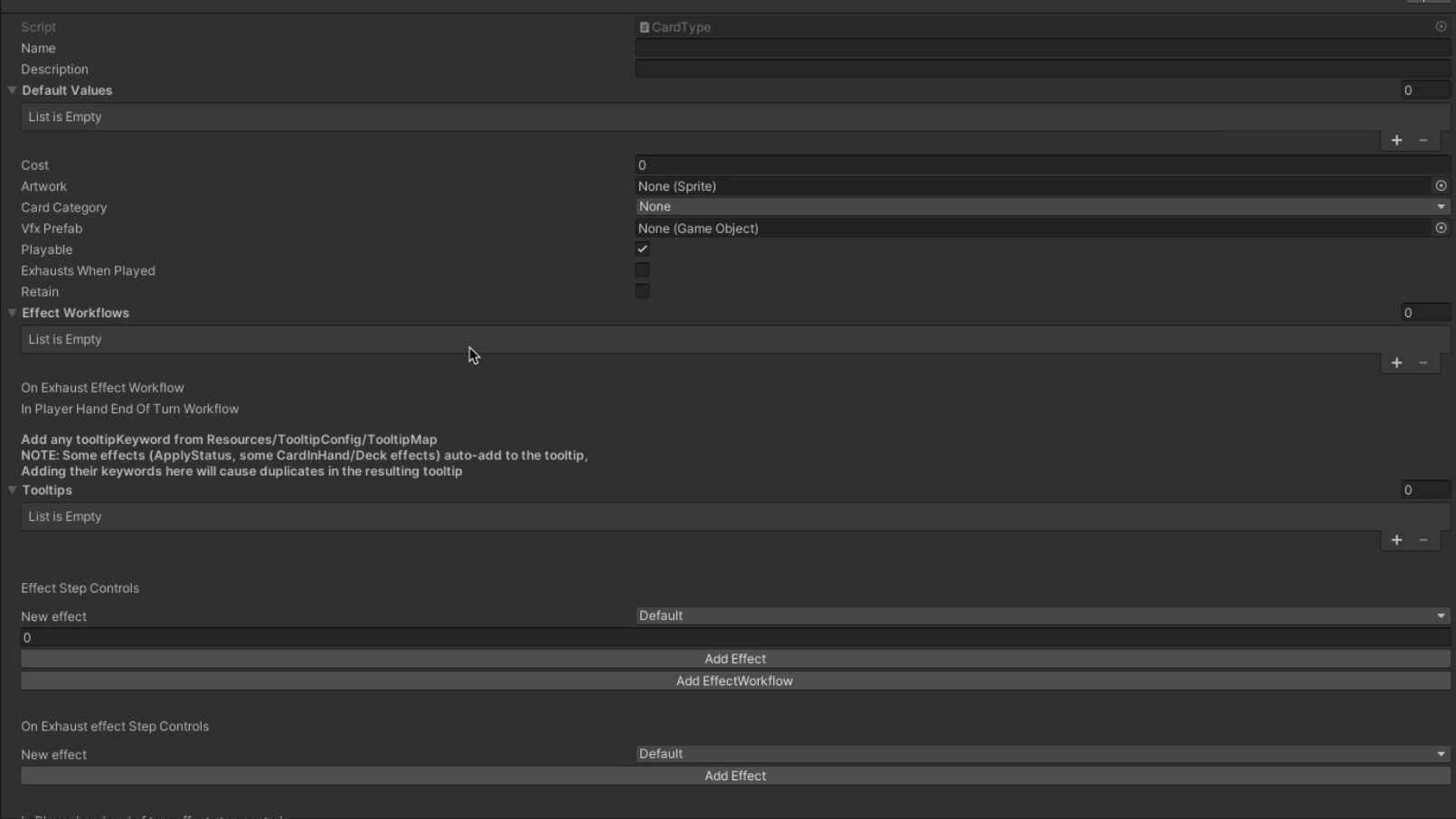
Task: Click the Script field object picker icon
Action: click(1441, 27)
